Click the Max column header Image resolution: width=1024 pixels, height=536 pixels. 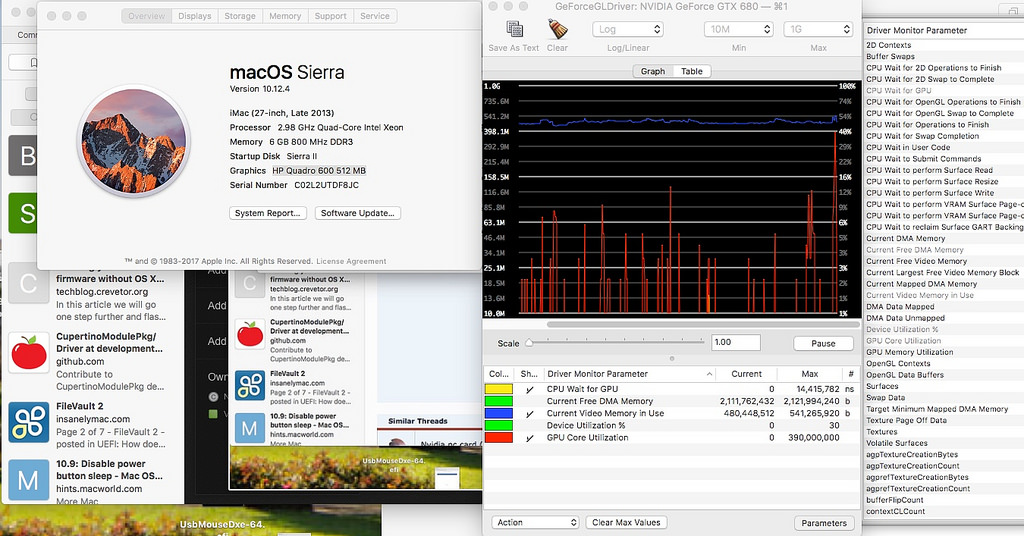809,374
